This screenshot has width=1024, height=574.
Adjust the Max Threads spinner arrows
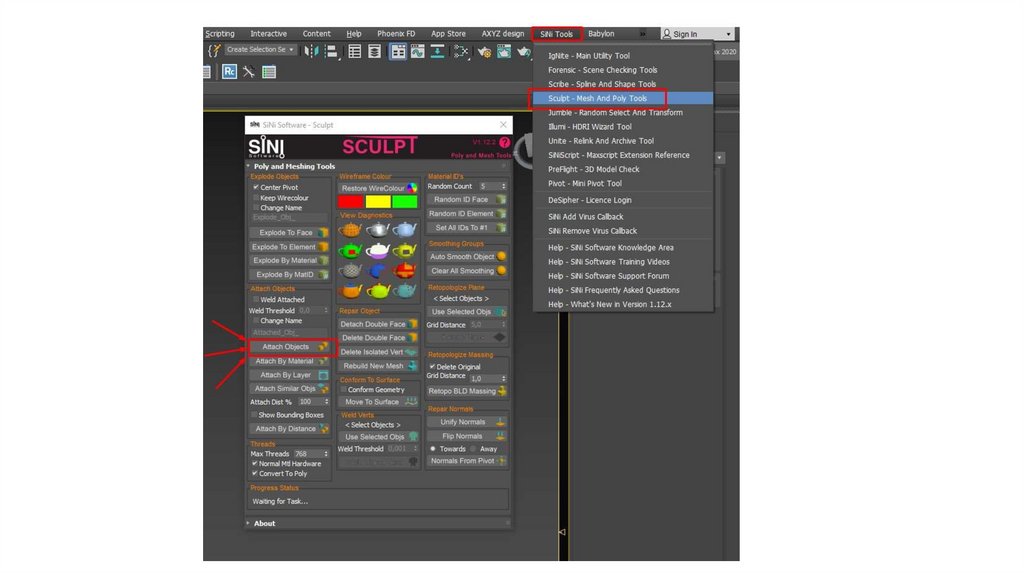tap(326, 454)
